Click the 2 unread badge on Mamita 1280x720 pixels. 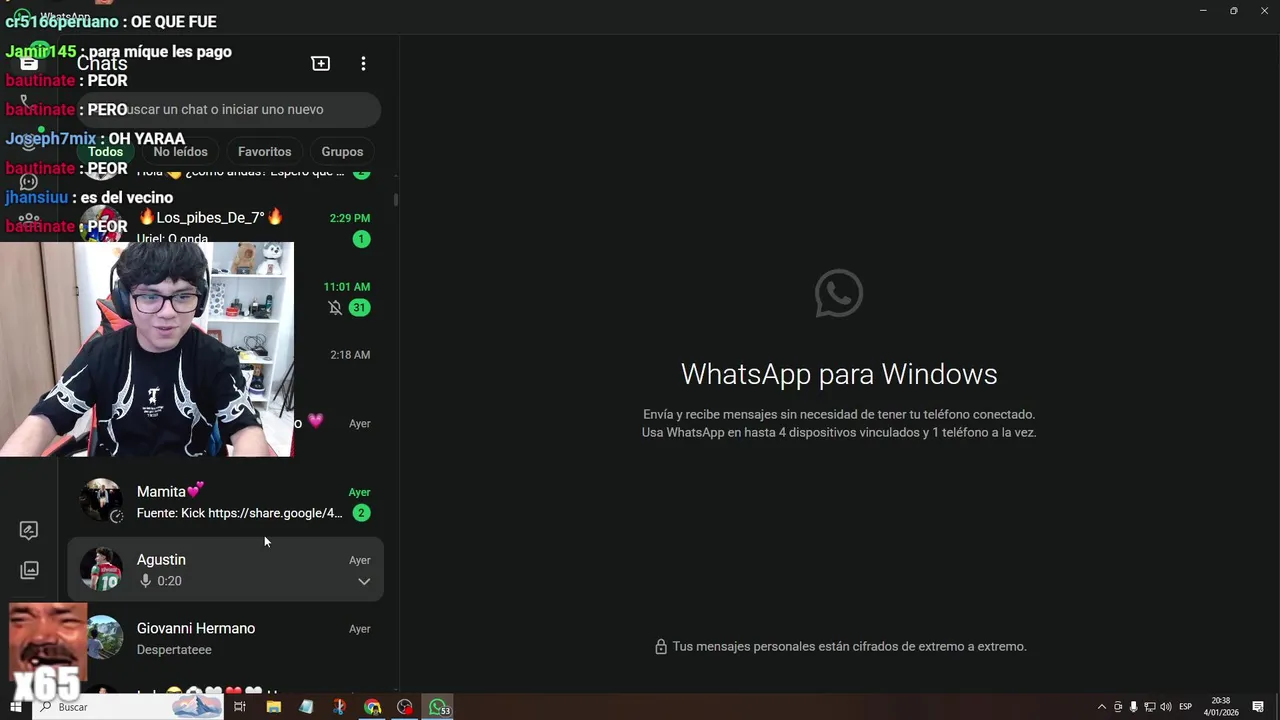361,513
